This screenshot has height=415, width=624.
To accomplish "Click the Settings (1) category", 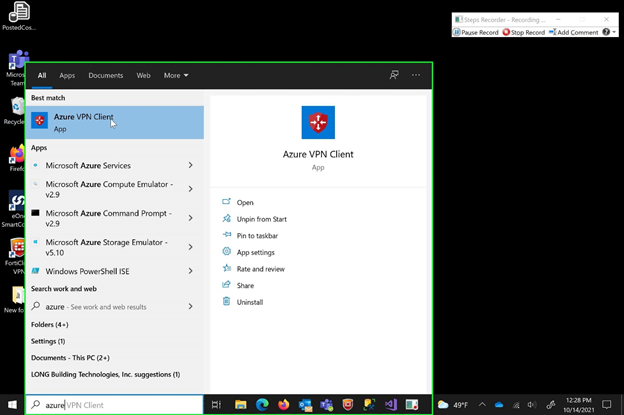I will (x=48, y=341).
